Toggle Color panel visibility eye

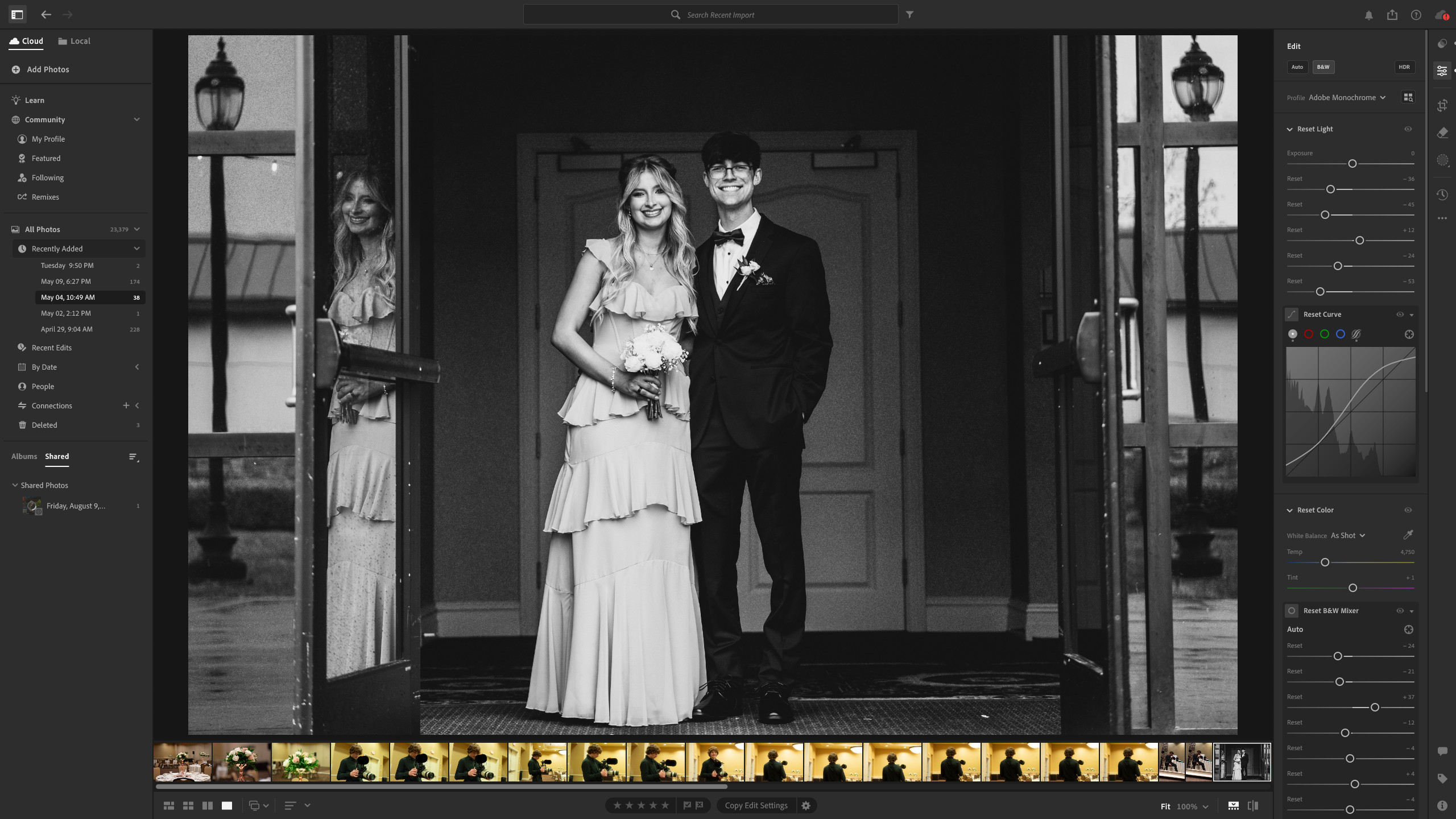[x=1408, y=510]
